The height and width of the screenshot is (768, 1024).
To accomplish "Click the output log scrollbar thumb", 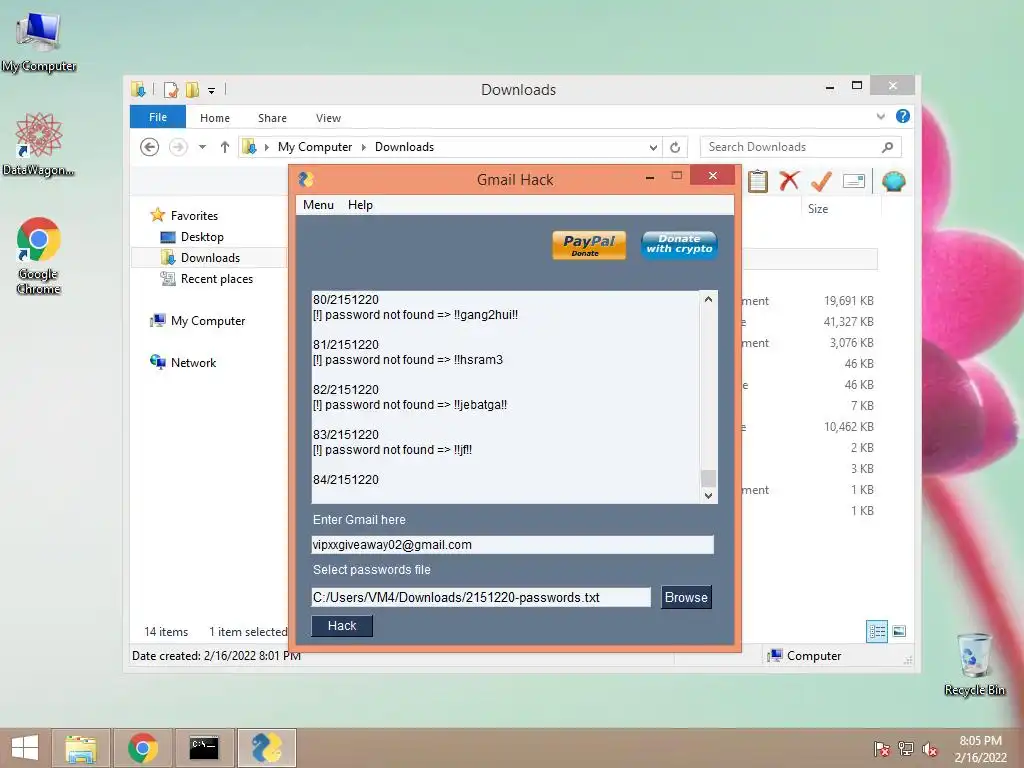I will (708, 478).
